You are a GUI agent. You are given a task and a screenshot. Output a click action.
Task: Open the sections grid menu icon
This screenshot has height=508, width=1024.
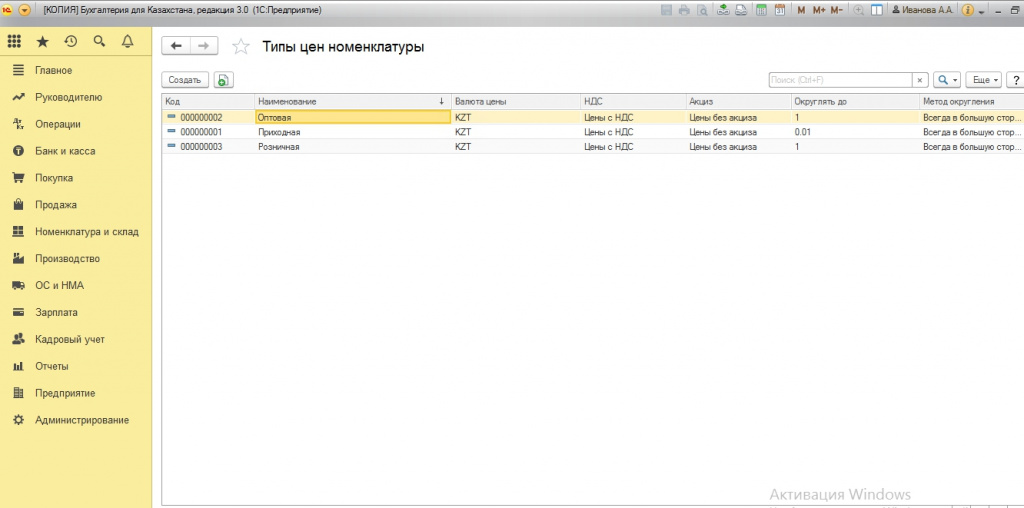pyautogui.click(x=14, y=42)
